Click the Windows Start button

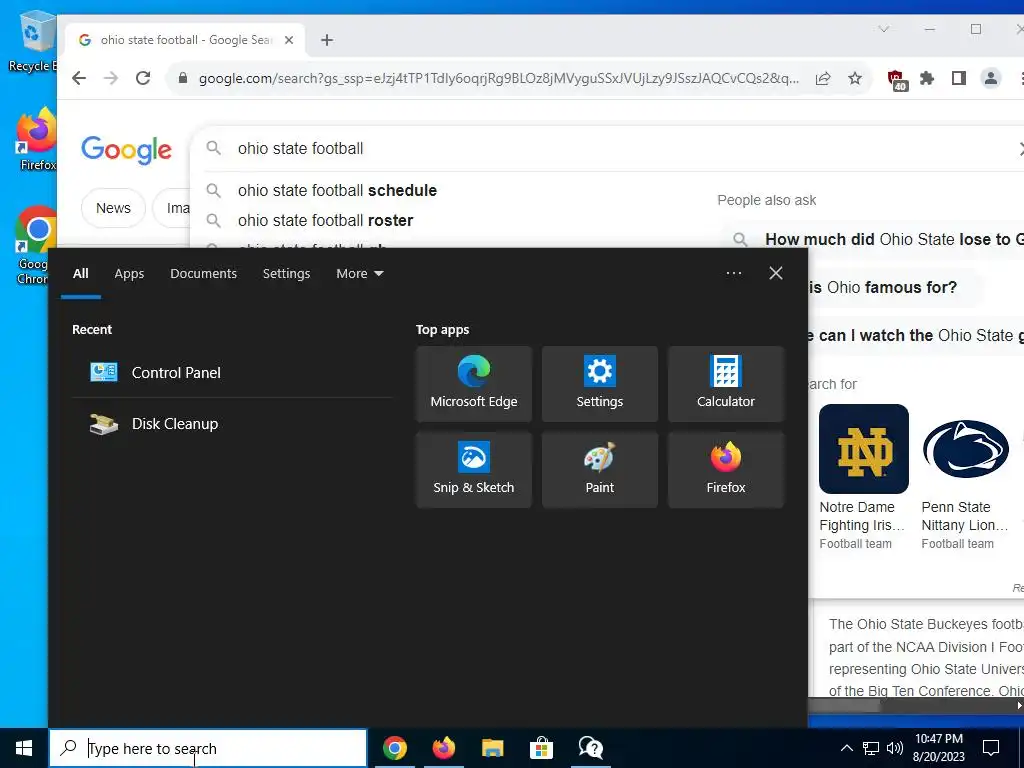click(24, 748)
